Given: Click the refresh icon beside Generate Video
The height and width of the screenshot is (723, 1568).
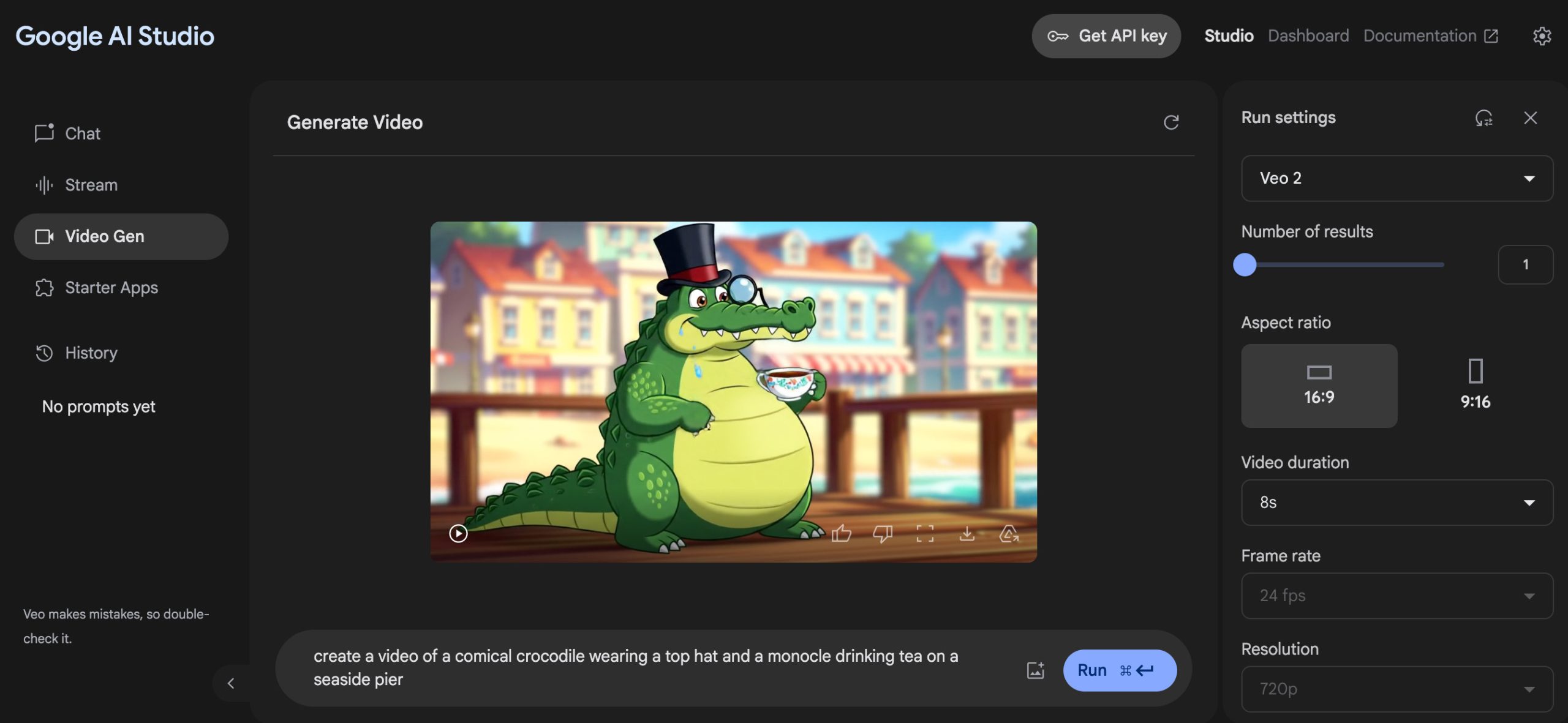Looking at the screenshot, I should pyautogui.click(x=1171, y=122).
